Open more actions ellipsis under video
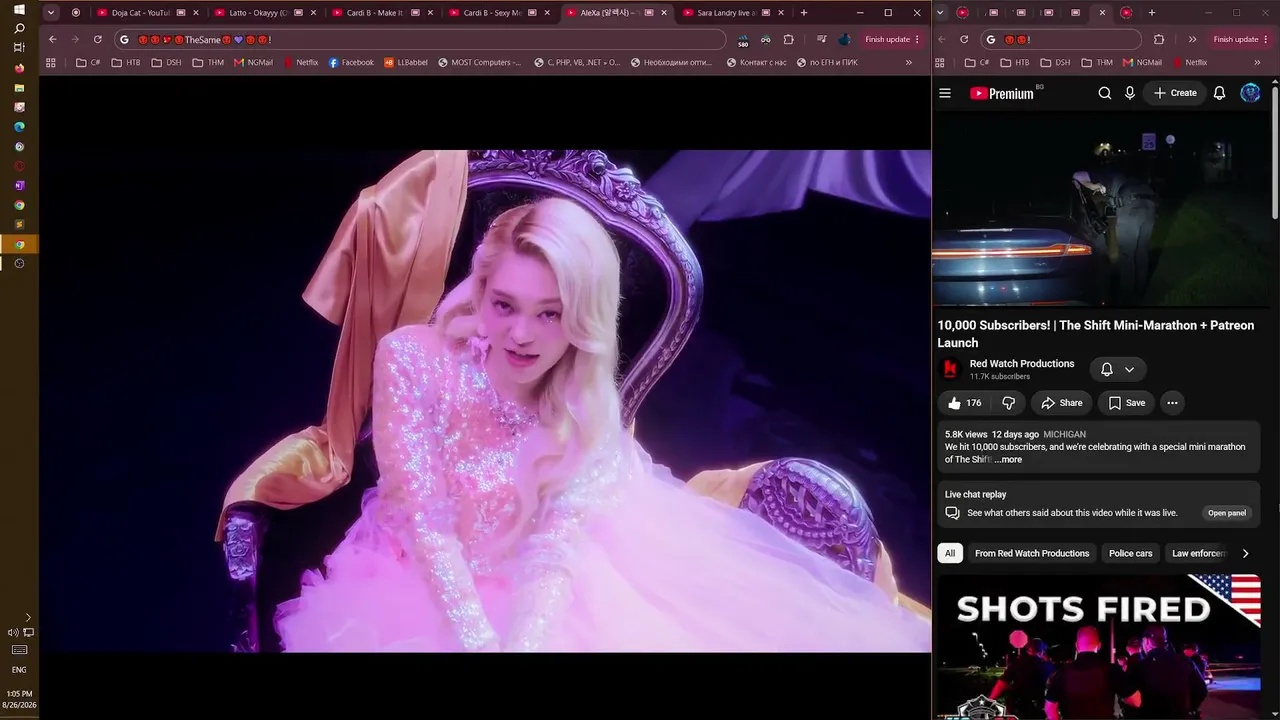Image resolution: width=1280 pixels, height=720 pixels. (1172, 403)
